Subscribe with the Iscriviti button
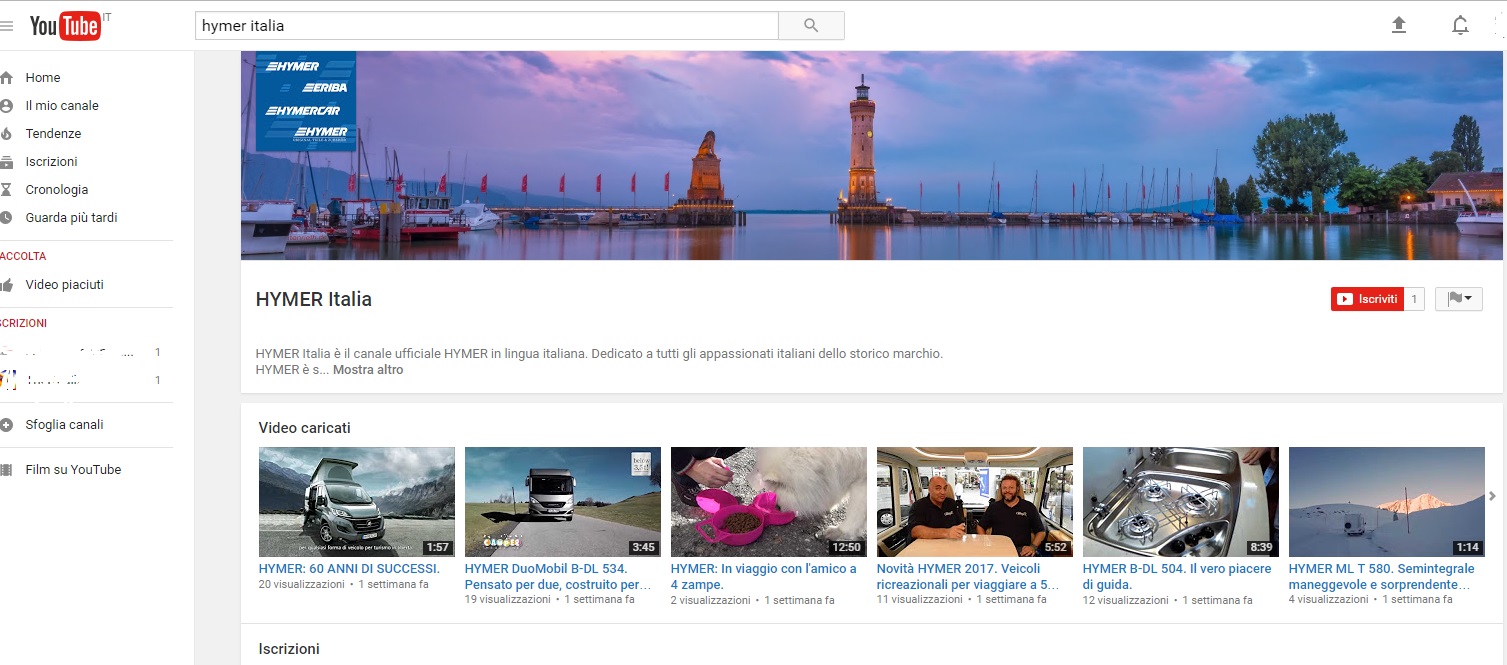 pos(1367,299)
